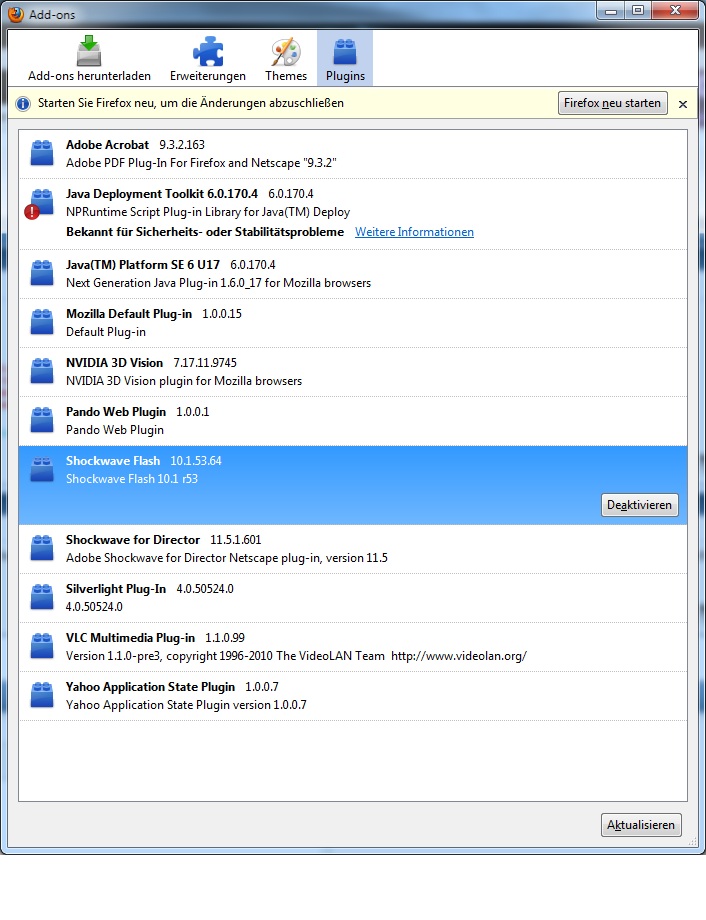Viewport: 706px width, 920px height.
Task: Select the Adobe Acrobat plugin name
Action: [107, 145]
